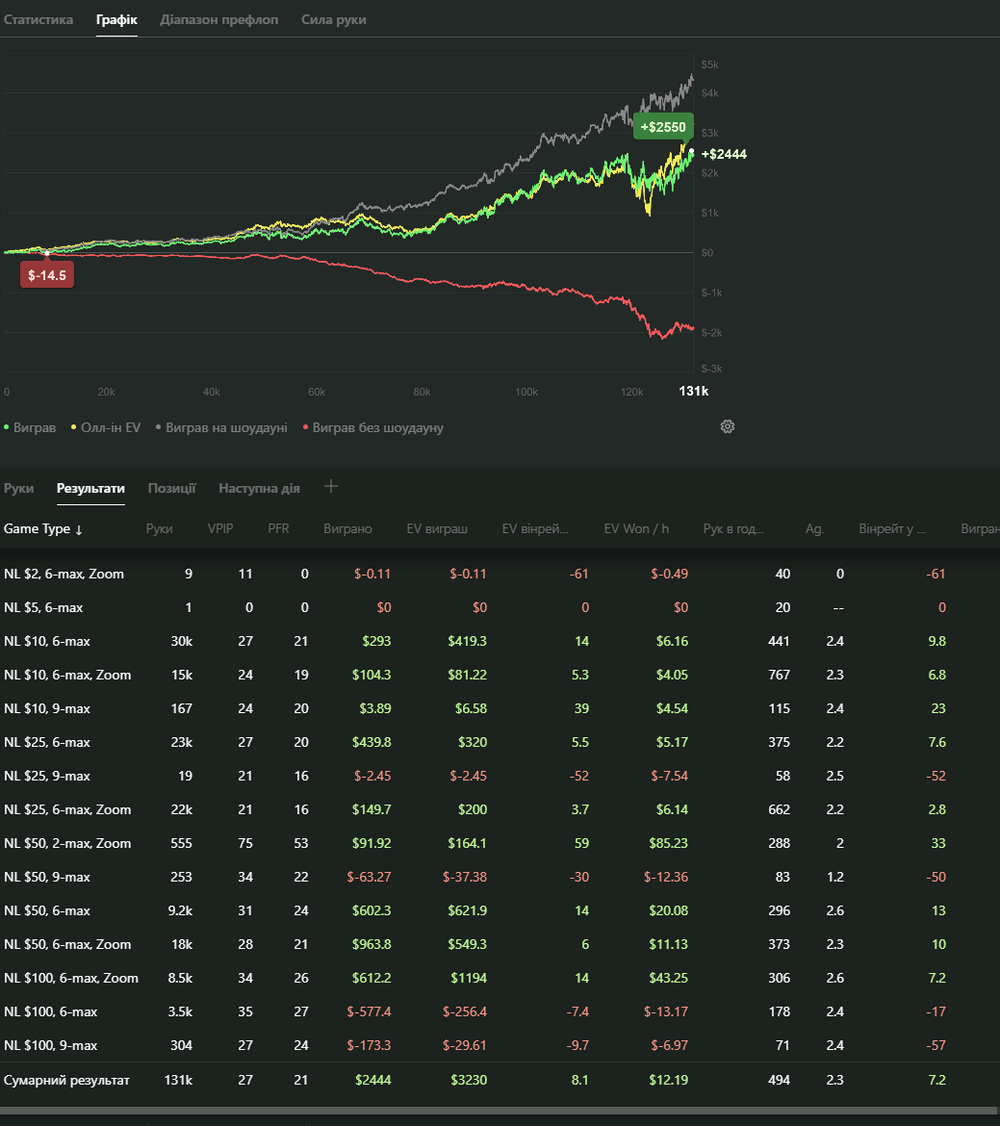Hide the red Виграв без шоудауну line

[372, 428]
